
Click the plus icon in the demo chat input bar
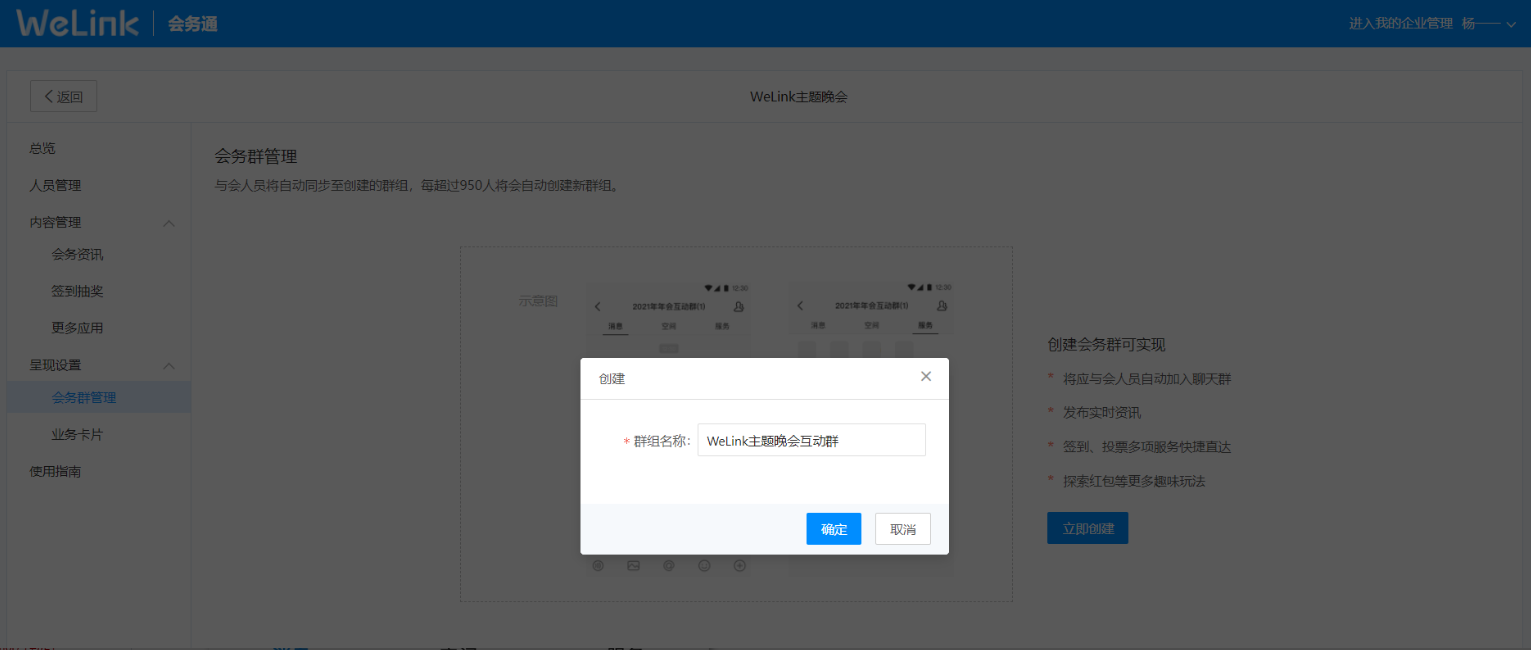[x=739, y=565]
